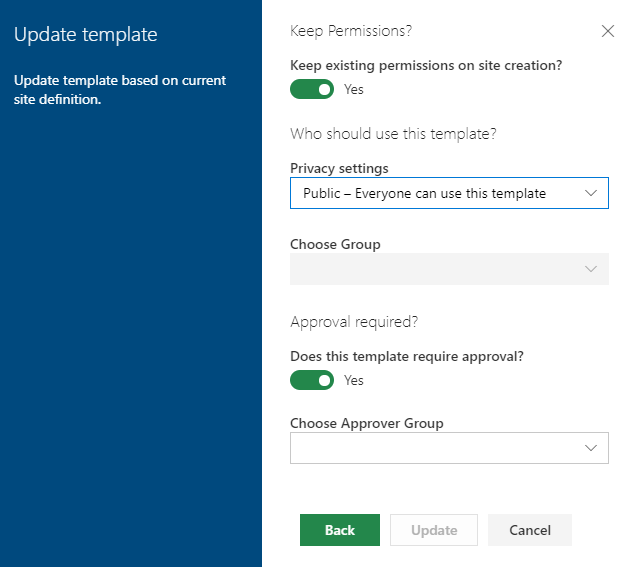Click 'Does this template require approval?' label
This screenshot has height=567, width=631.
407,357
